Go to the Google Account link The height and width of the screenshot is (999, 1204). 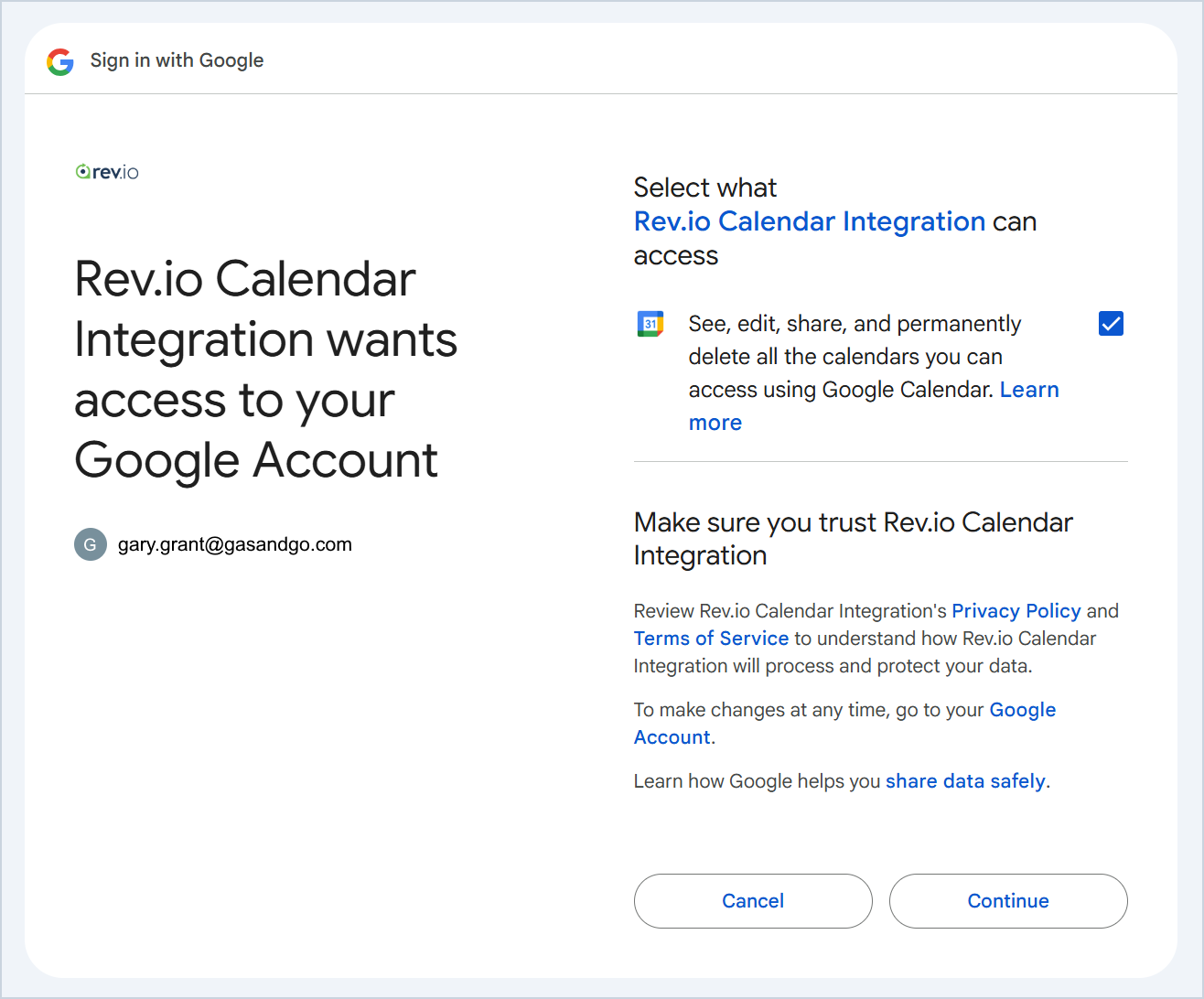click(1022, 710)
